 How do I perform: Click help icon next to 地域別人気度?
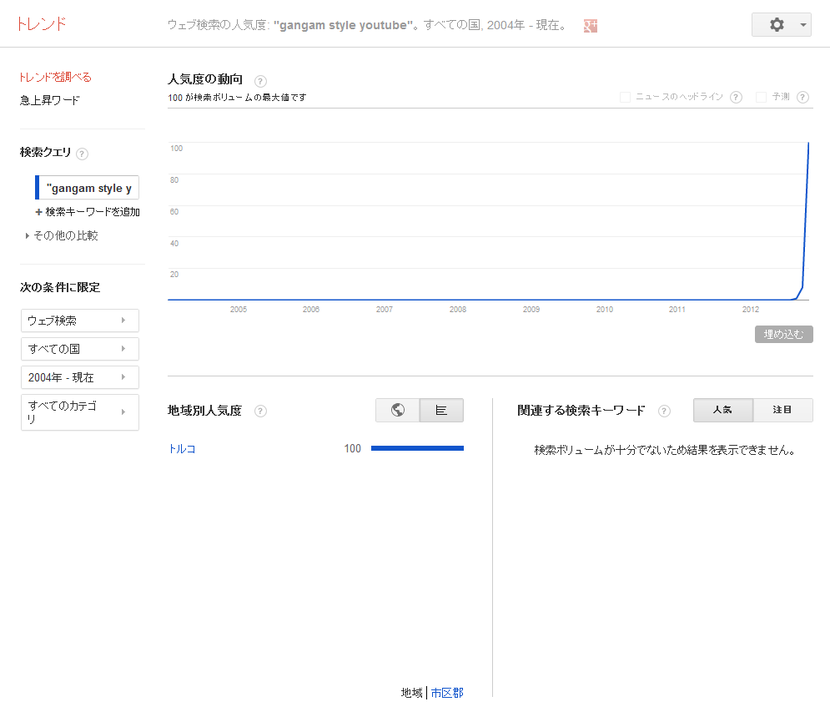(260, 411)
